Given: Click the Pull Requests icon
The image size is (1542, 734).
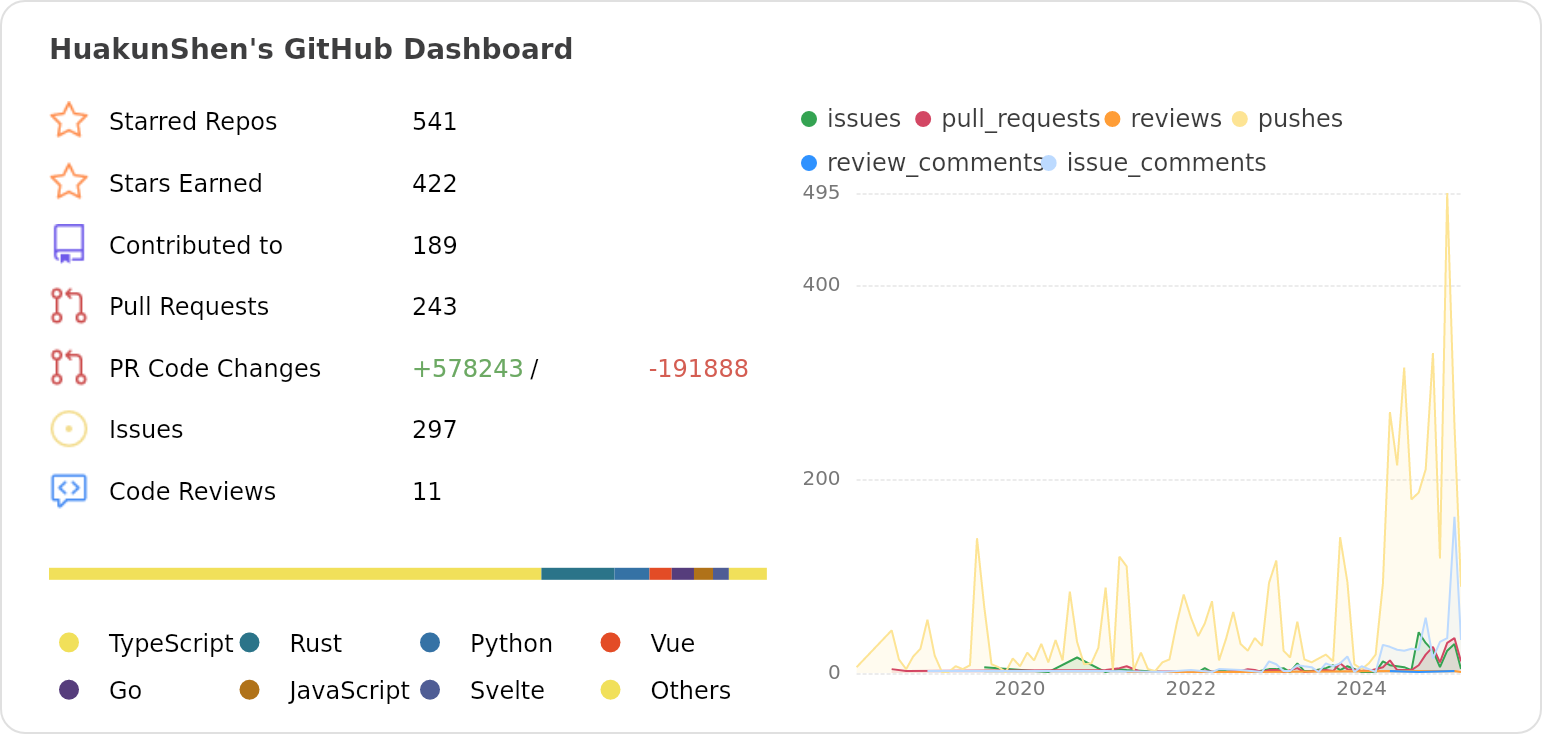Looking at the screenshot, I should pos(68,306).
